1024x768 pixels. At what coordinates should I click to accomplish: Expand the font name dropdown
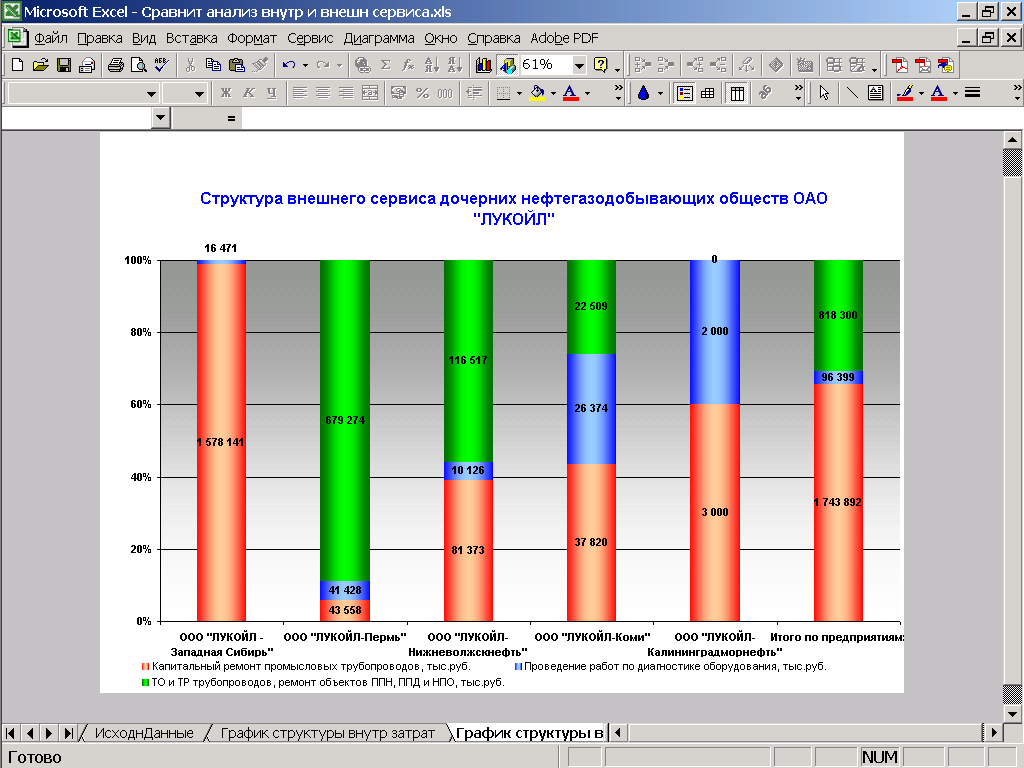coord(152,93)
